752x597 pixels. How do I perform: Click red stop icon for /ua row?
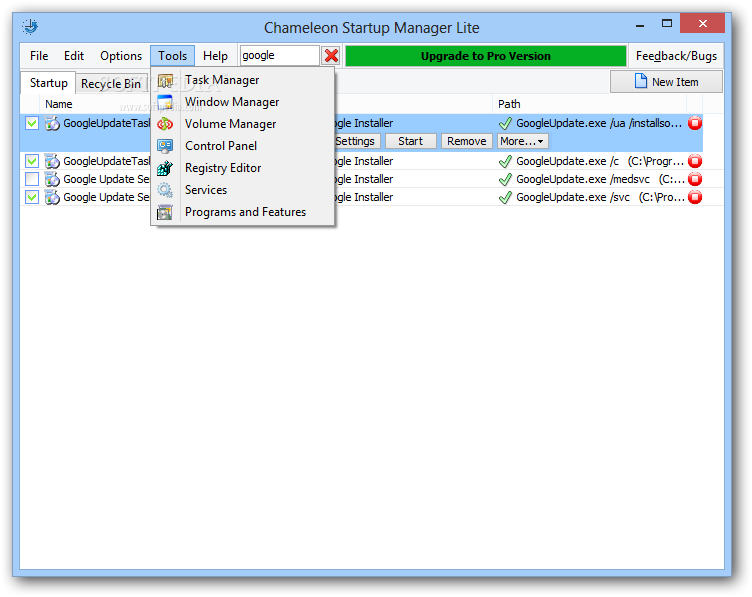point(695,123)
